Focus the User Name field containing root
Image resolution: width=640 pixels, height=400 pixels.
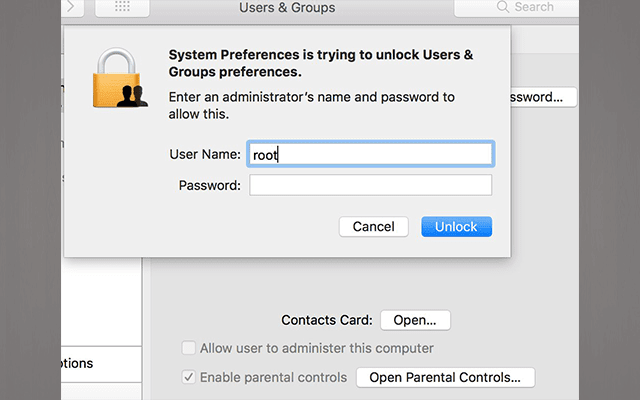pos(370,154)
